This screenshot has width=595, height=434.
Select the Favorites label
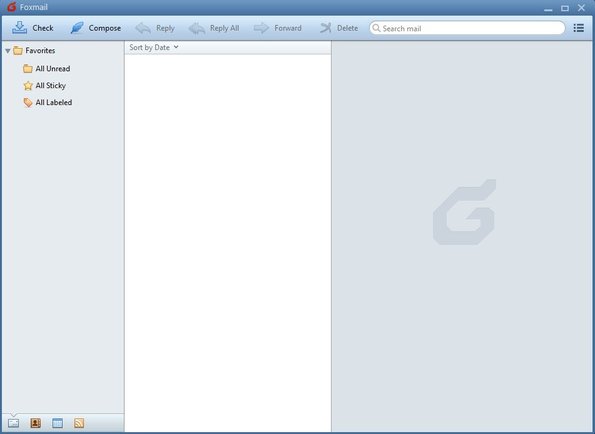point(40,50)
